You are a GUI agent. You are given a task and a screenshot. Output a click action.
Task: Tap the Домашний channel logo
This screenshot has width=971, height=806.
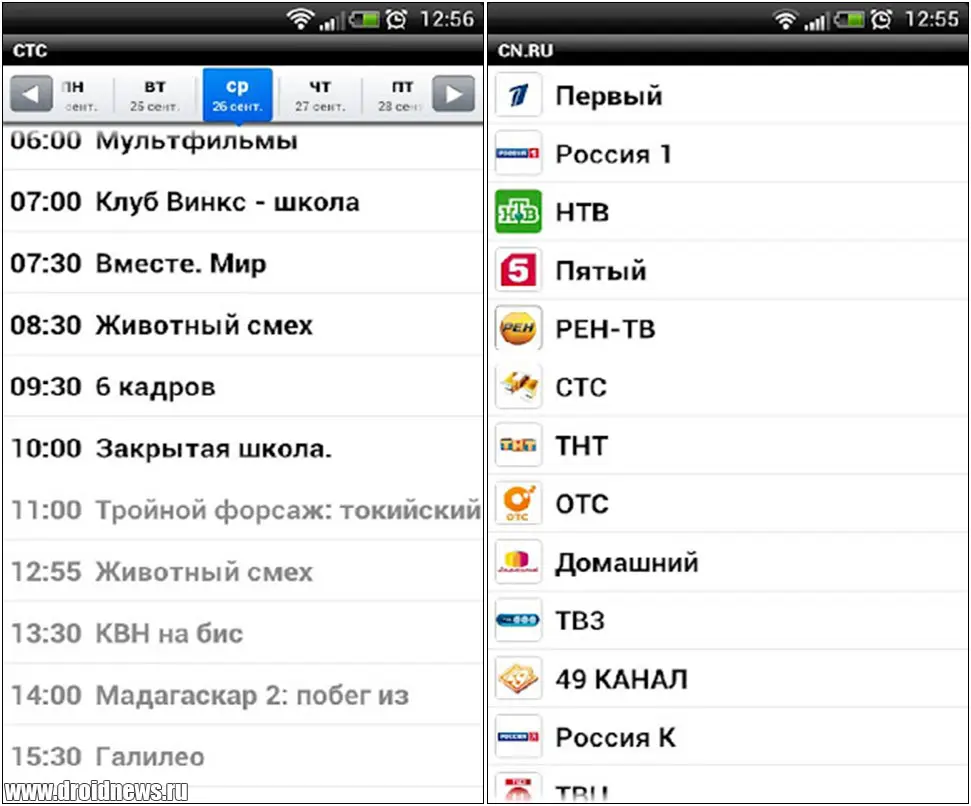click(x=518, y=562)
